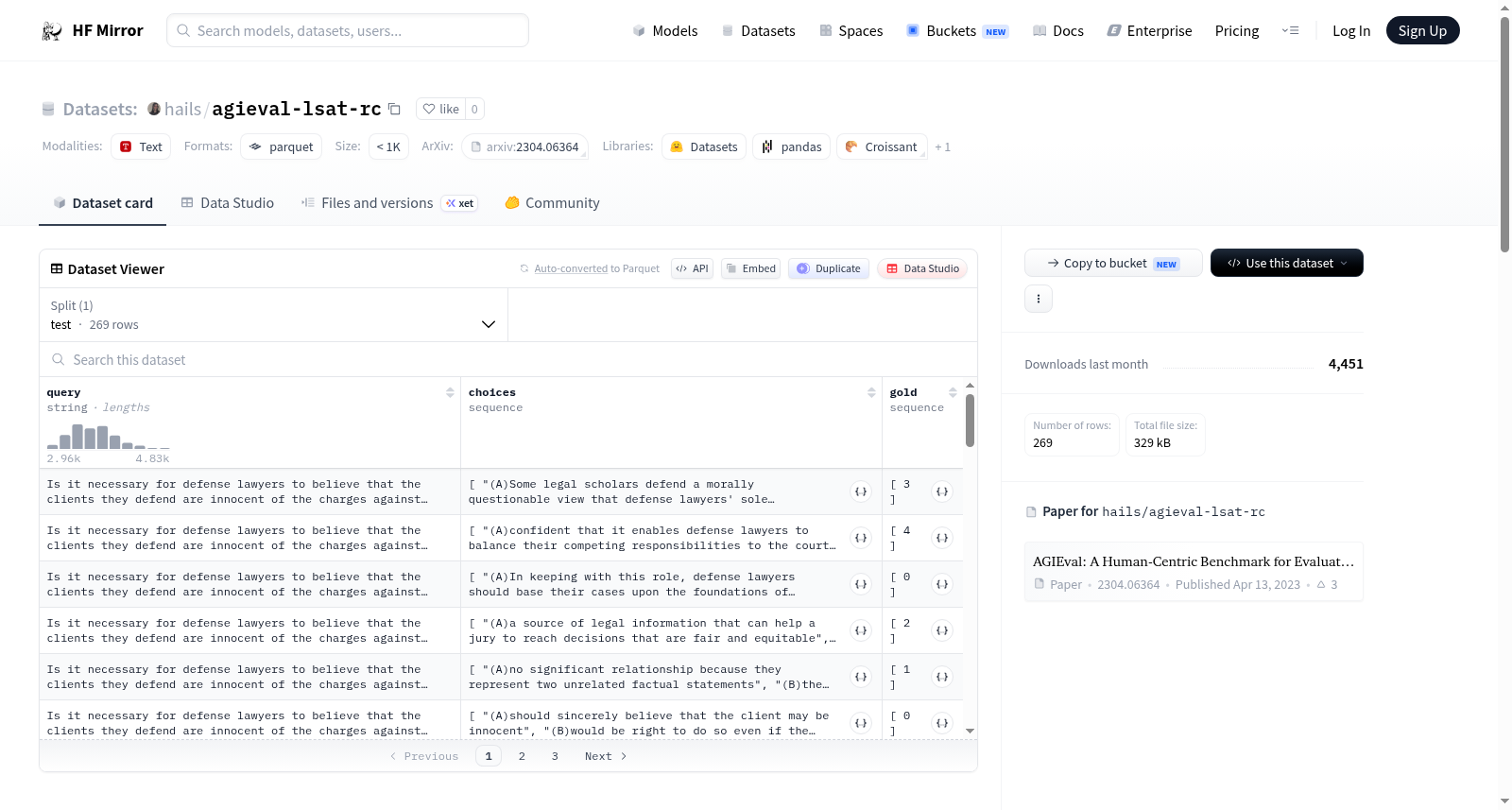Click the size tag "< 1K"
1512x810 pixels.
click(x=388, y=146)
